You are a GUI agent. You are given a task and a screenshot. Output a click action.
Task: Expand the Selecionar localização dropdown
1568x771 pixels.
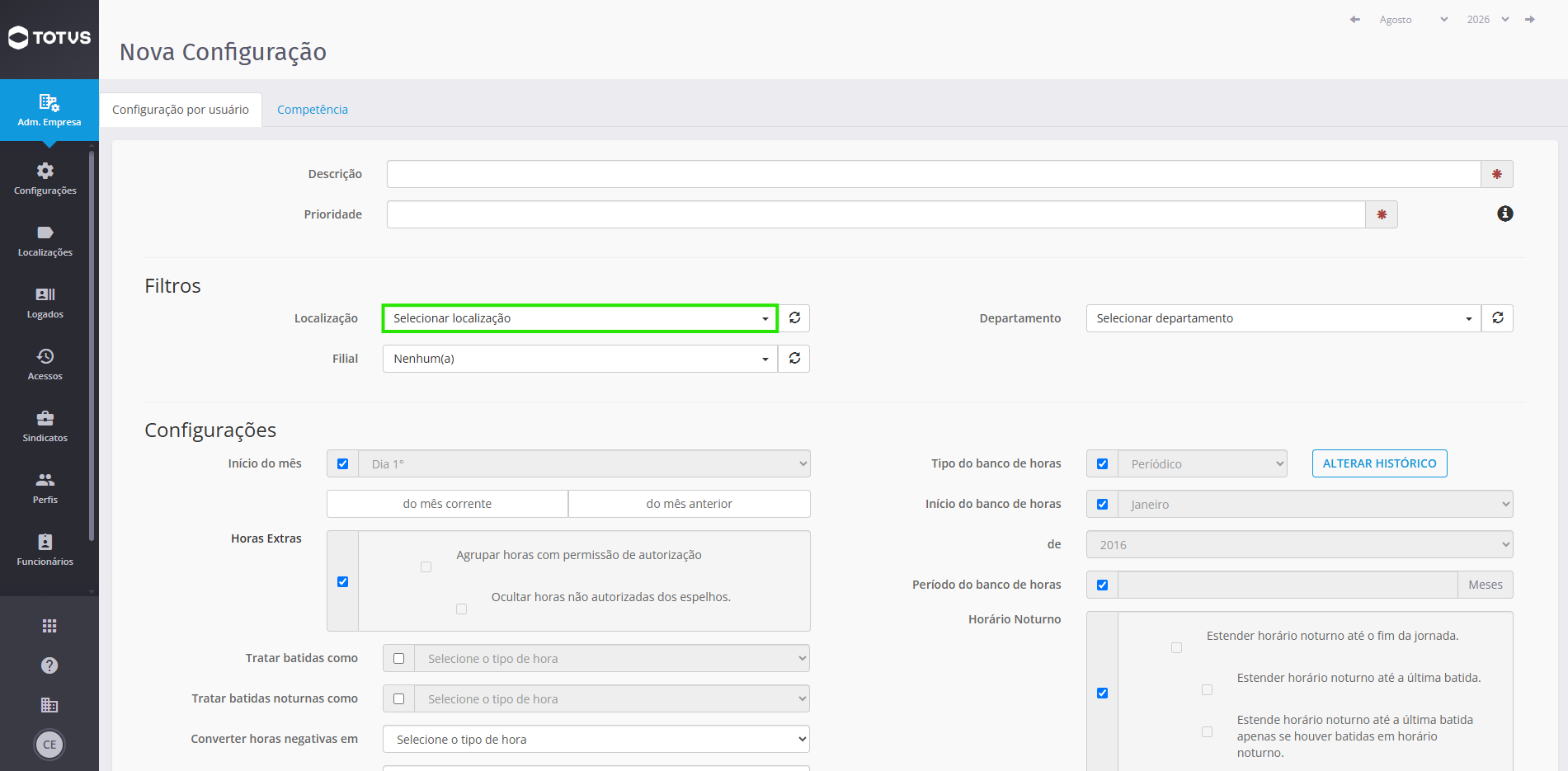580,318
